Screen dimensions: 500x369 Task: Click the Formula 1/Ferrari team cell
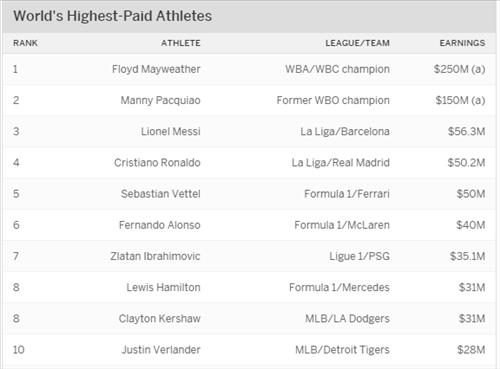click(x=347, y=194)
